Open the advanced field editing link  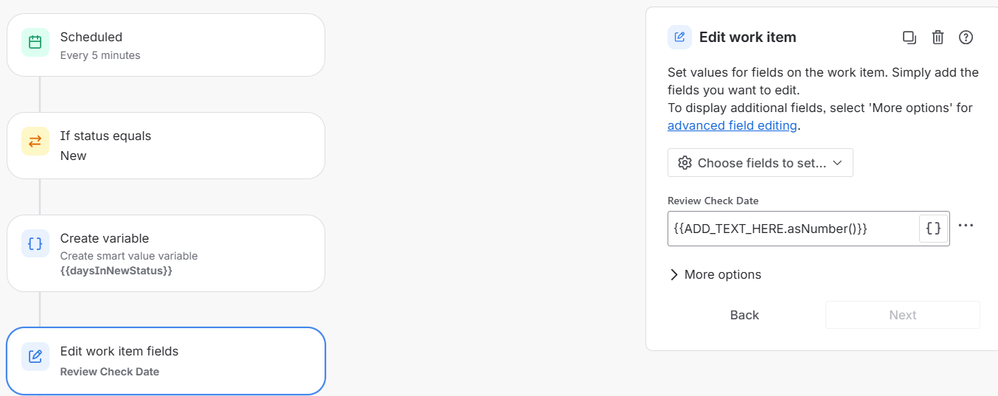point(732,125)
